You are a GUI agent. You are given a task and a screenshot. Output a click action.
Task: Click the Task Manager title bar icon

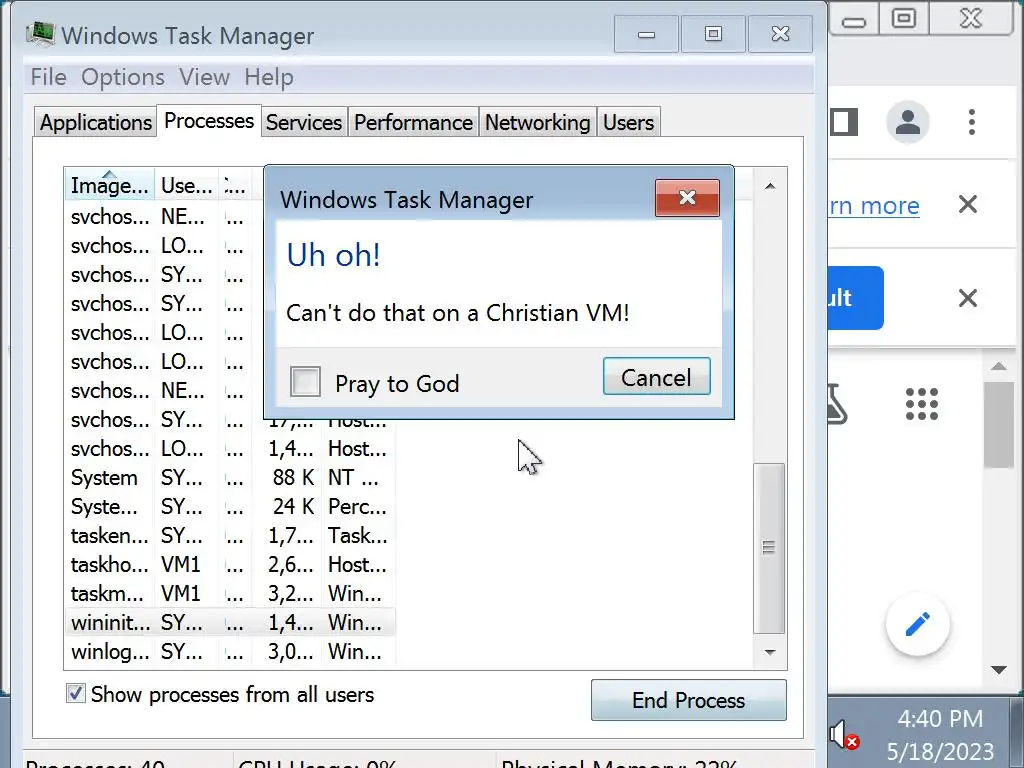(40, 34)
